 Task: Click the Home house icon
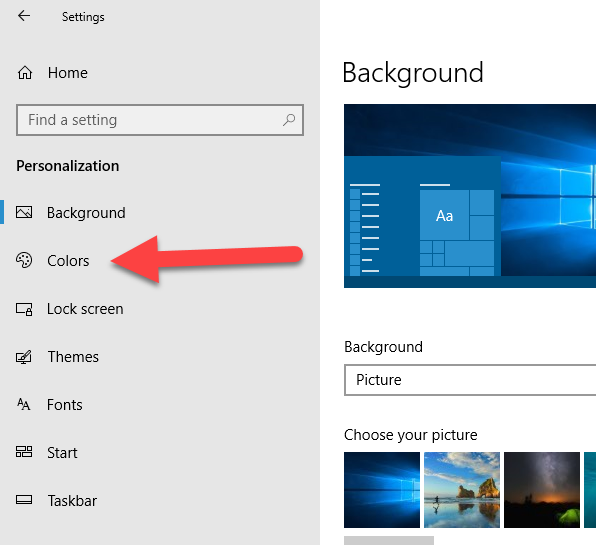coord(25,73)
